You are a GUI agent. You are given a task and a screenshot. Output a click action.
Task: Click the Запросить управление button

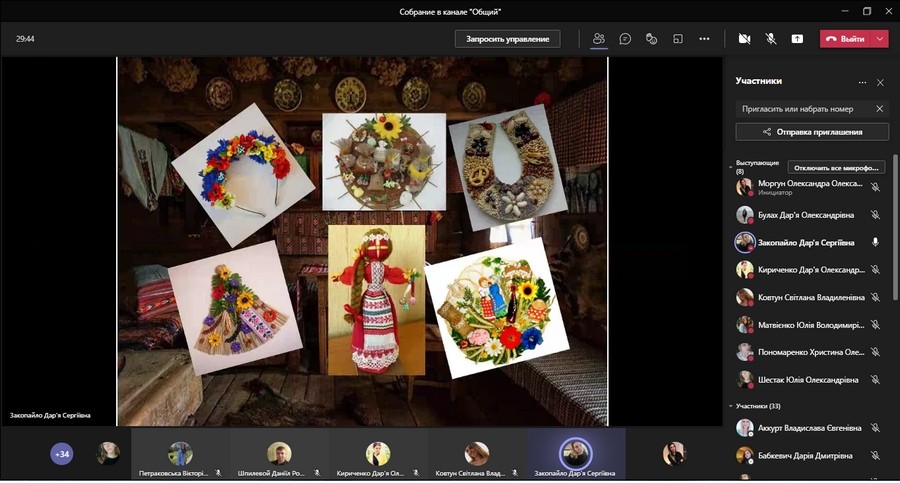tap(507, 39)
